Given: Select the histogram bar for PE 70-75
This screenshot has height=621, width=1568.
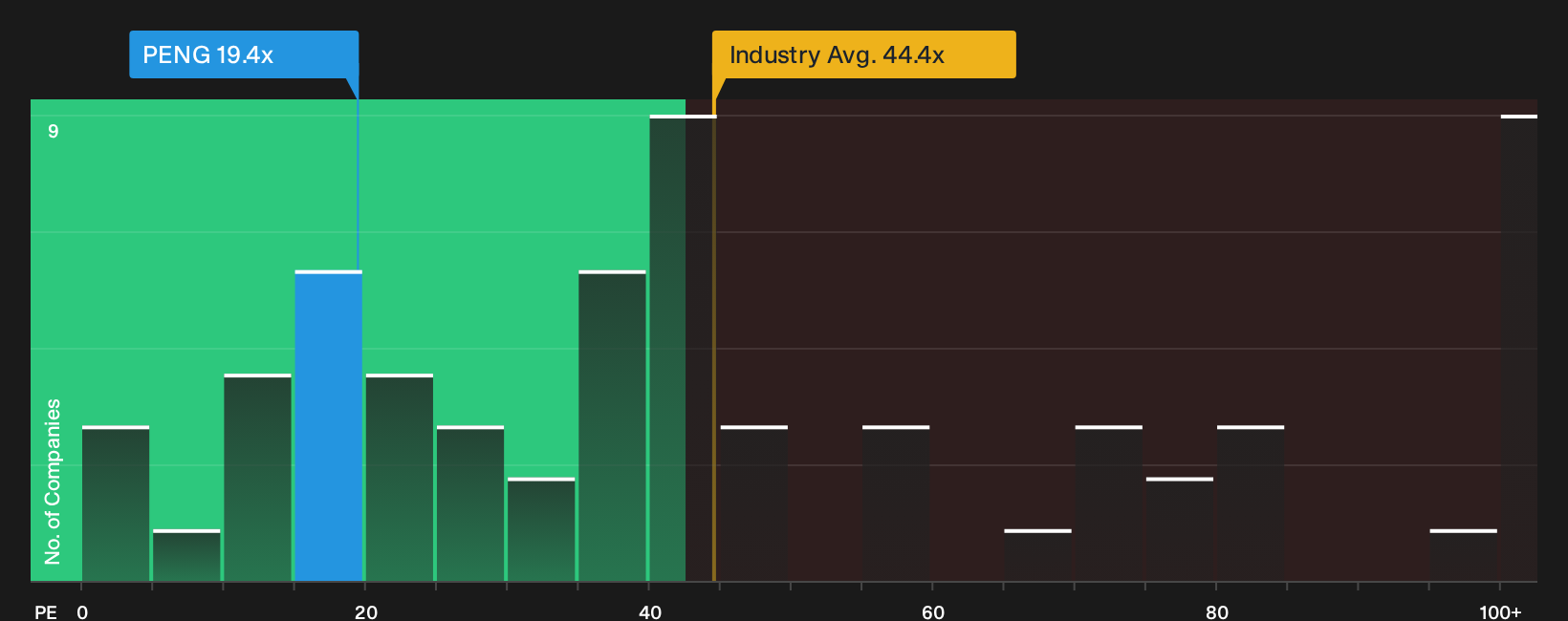Looking at the screenshot, I should (1109, 503).
